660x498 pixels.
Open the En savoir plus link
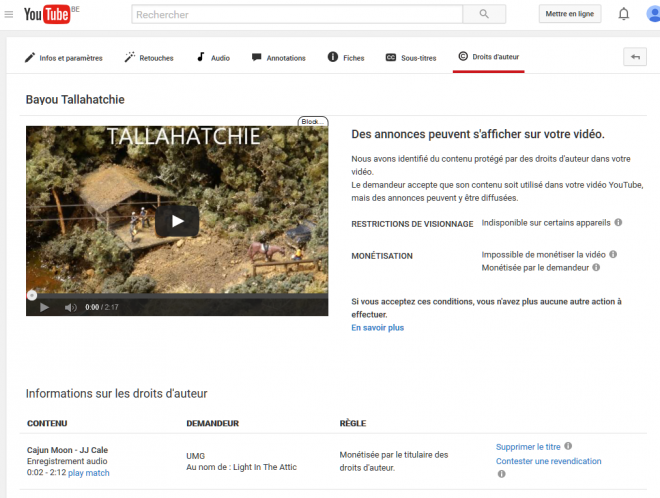(378, 328)
